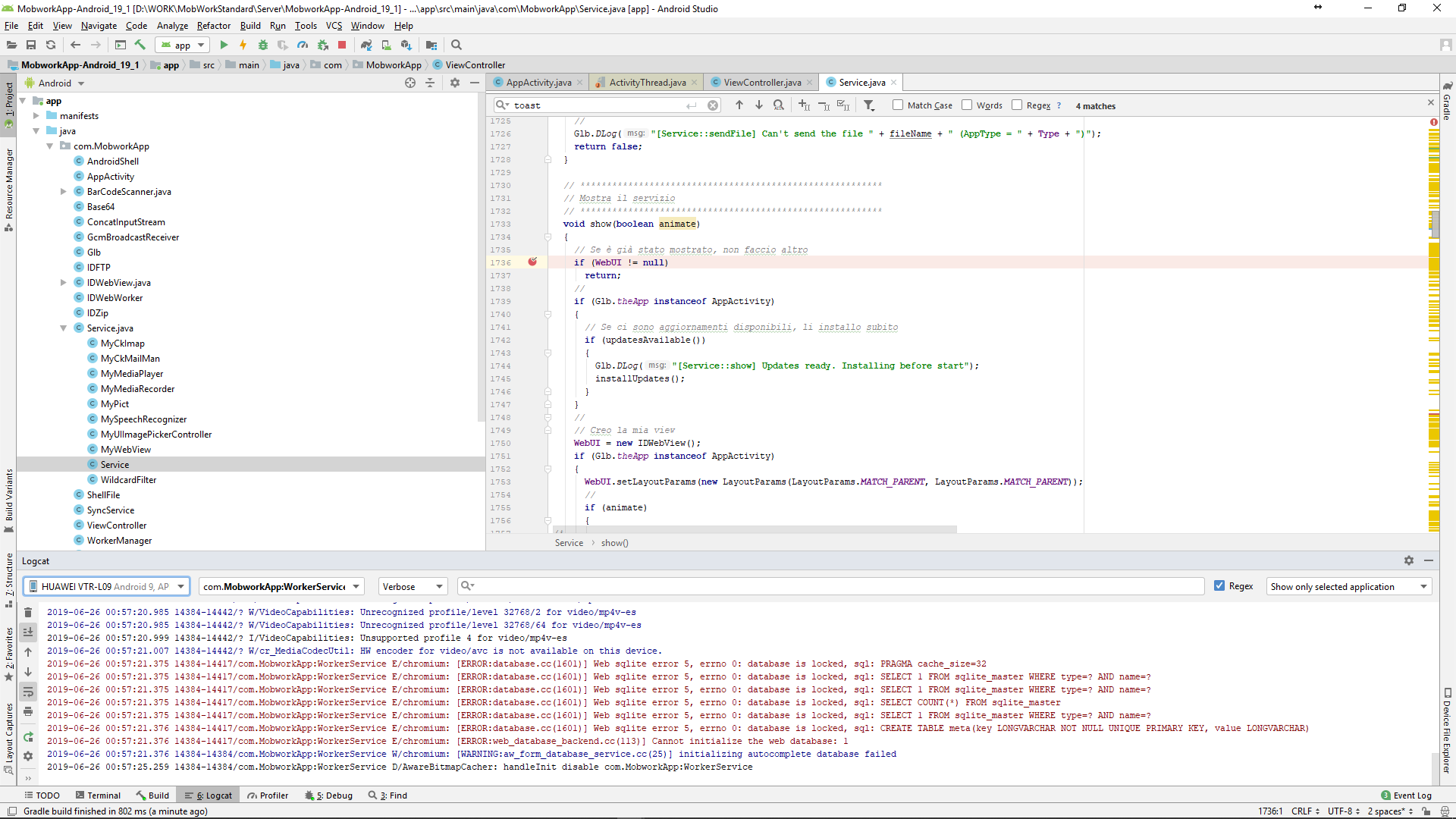Viewport: 1456px width, 819px height.
Task: Open the HUAWEI VTR-L09 device dropdown
Action: (105, 586)
